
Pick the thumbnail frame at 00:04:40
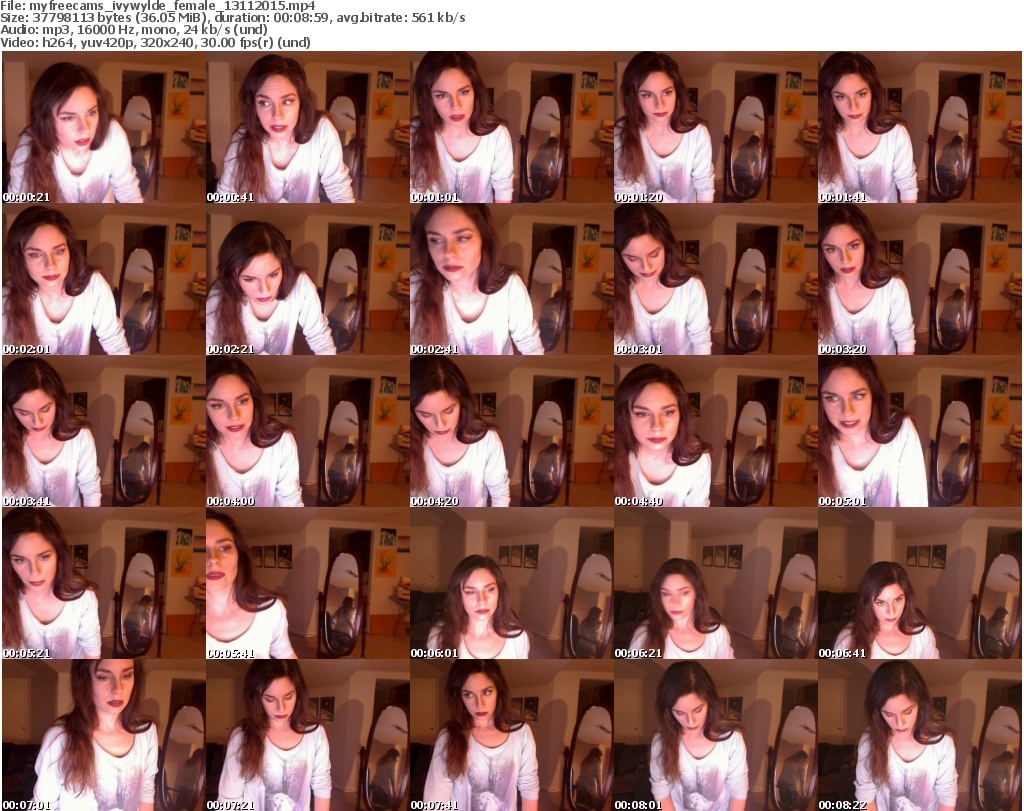[716, 432]
